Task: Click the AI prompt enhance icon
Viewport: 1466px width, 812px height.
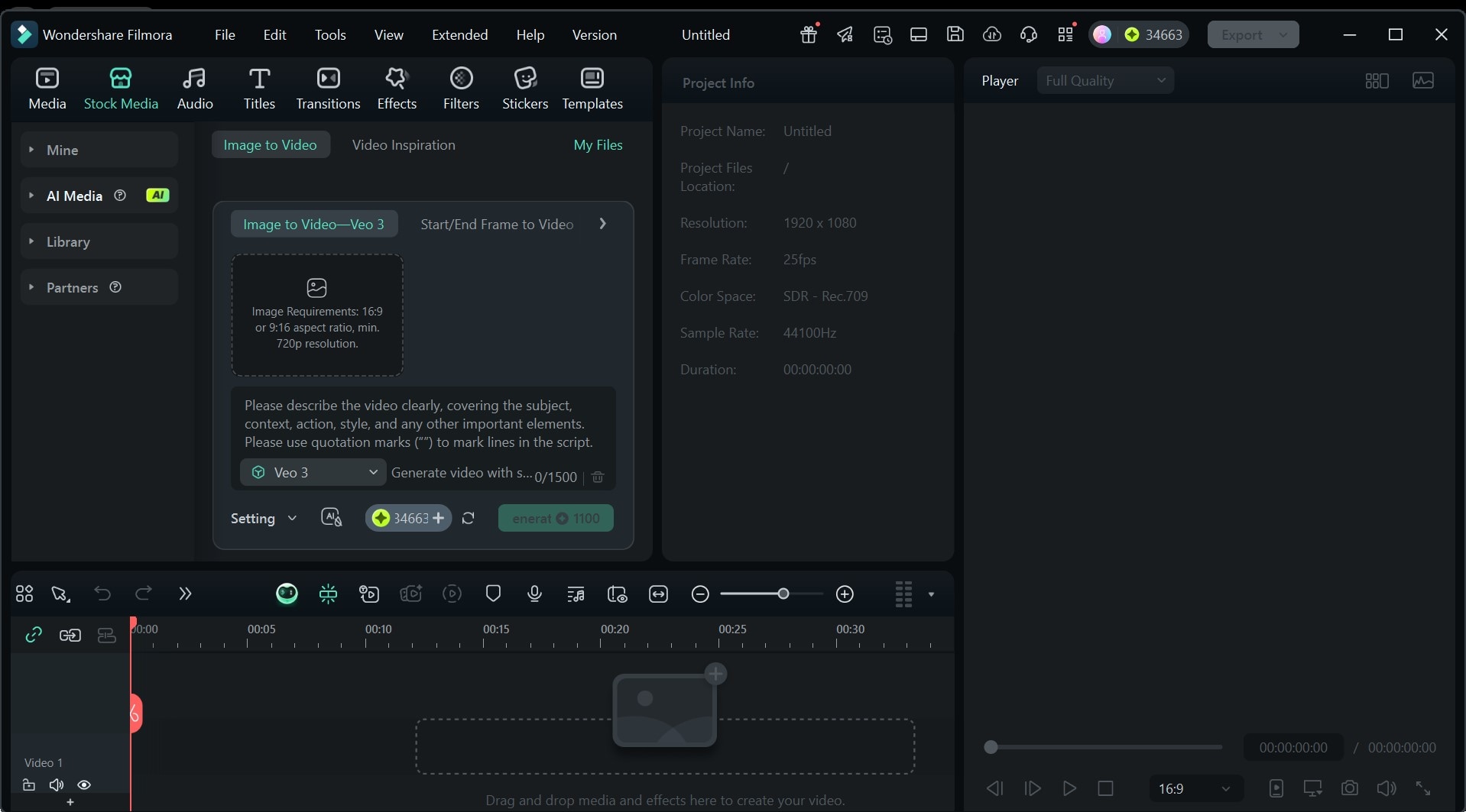Action: (332, 518)
